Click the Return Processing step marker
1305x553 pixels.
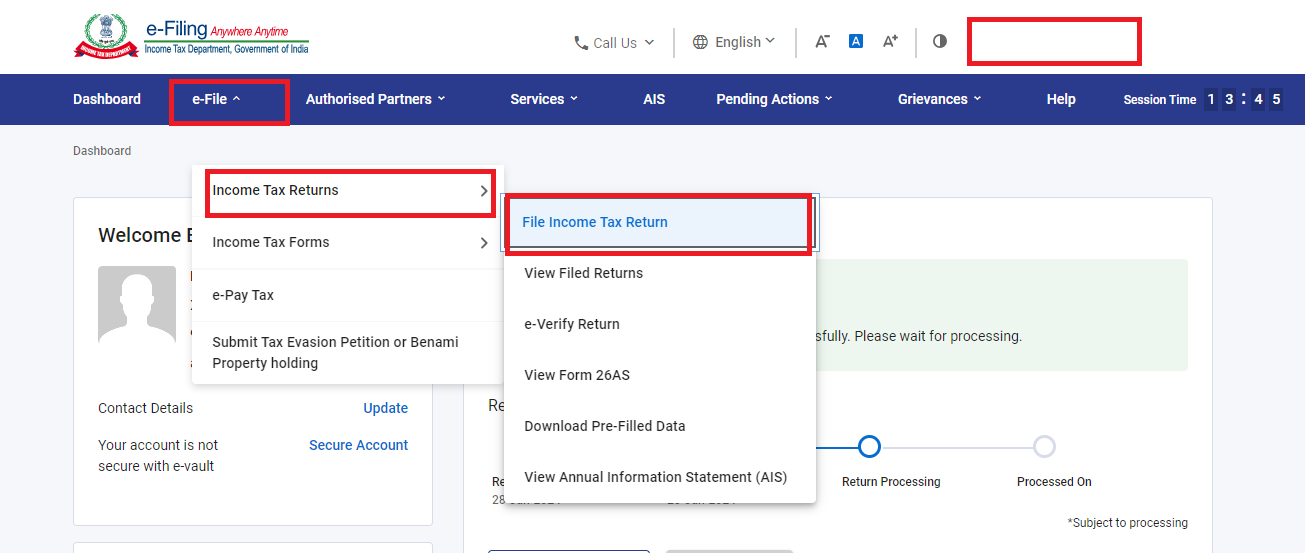point(870,446)
